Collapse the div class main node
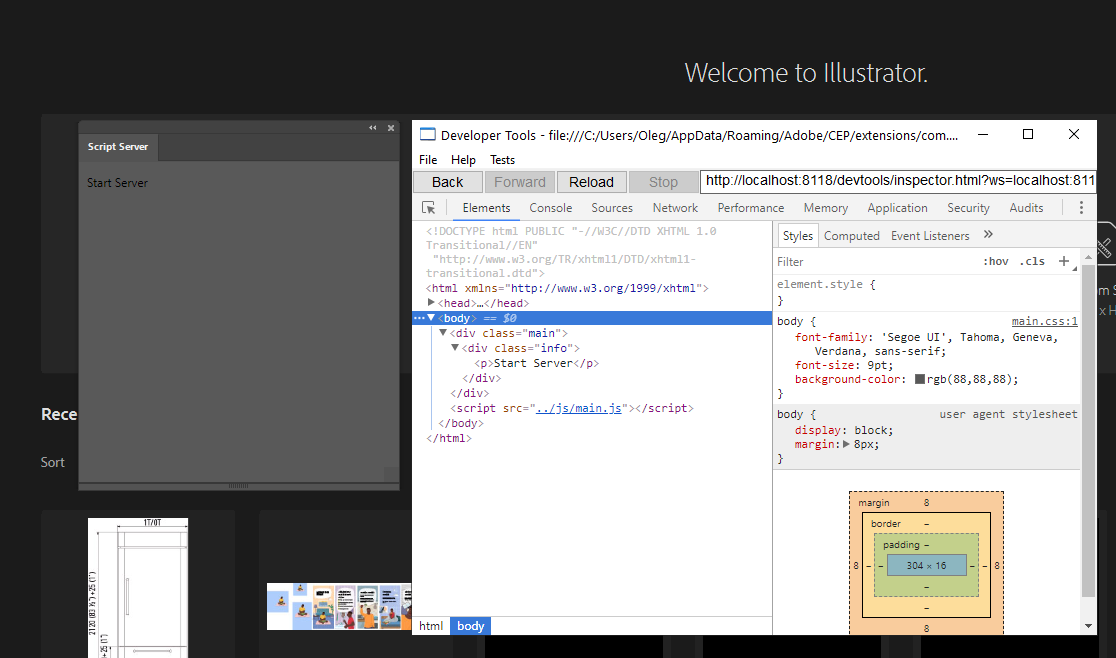This screenshot has height=658, width=1116. click(x=443, y=333)
